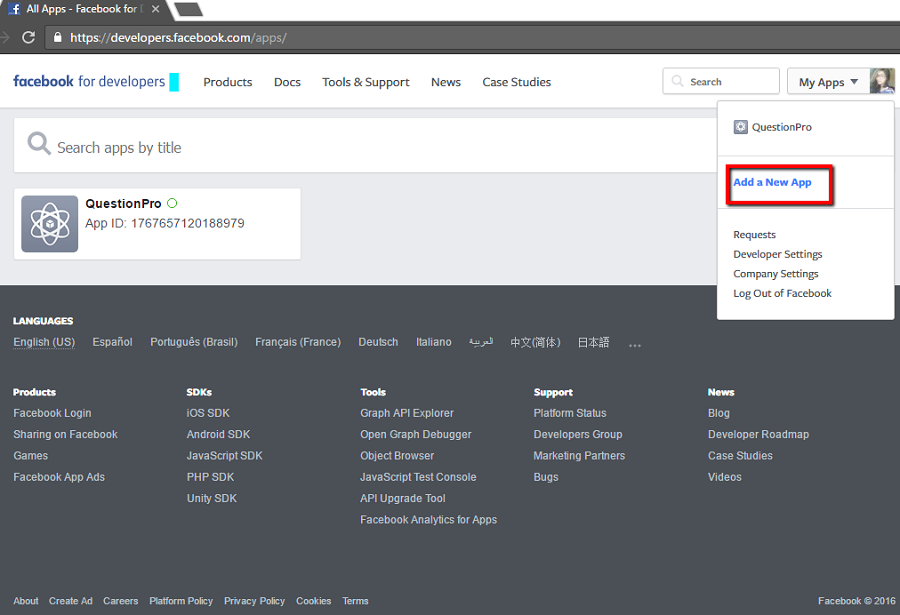Expand more languages with the ellipsis
This screenshot has width=900, height=615.
(634, 344)
